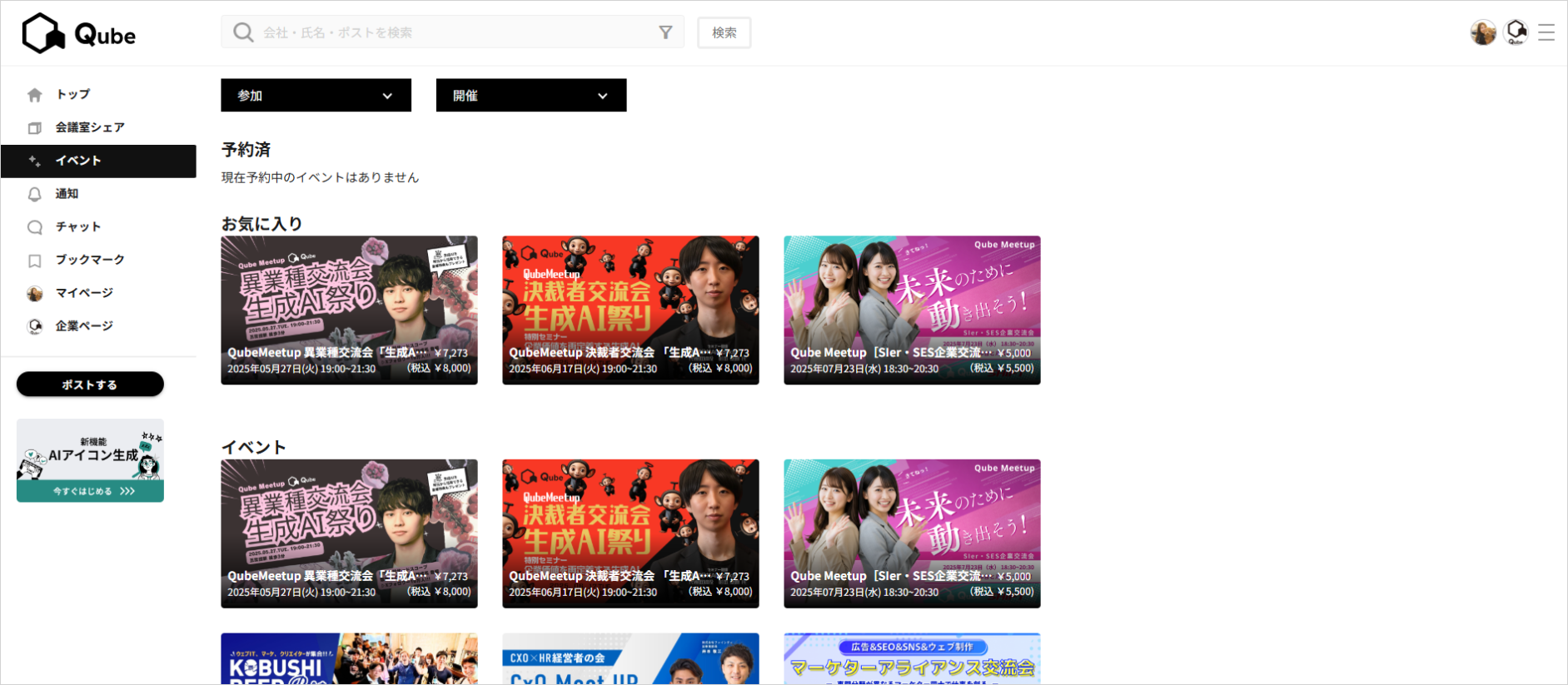Open the hamburger menu

click(1546, 32)
